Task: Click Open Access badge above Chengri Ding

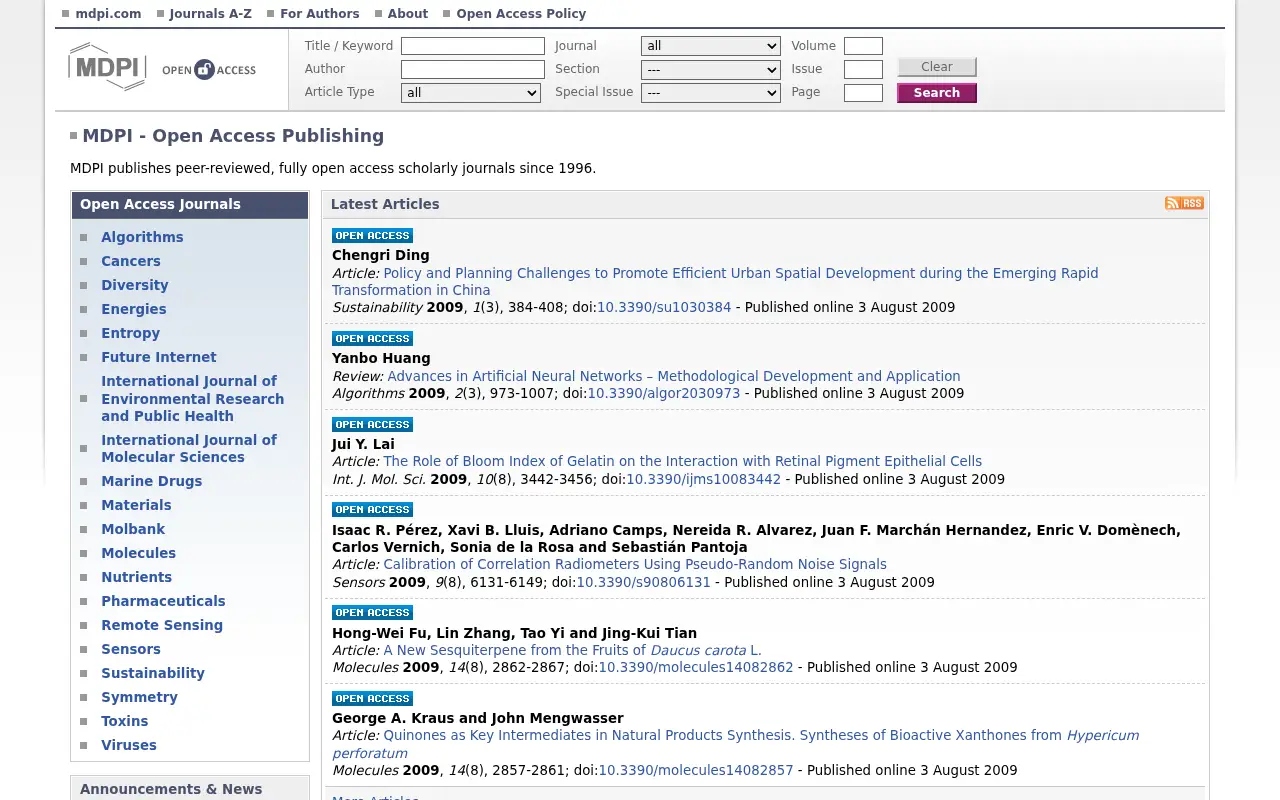Action: click(372, 236)
